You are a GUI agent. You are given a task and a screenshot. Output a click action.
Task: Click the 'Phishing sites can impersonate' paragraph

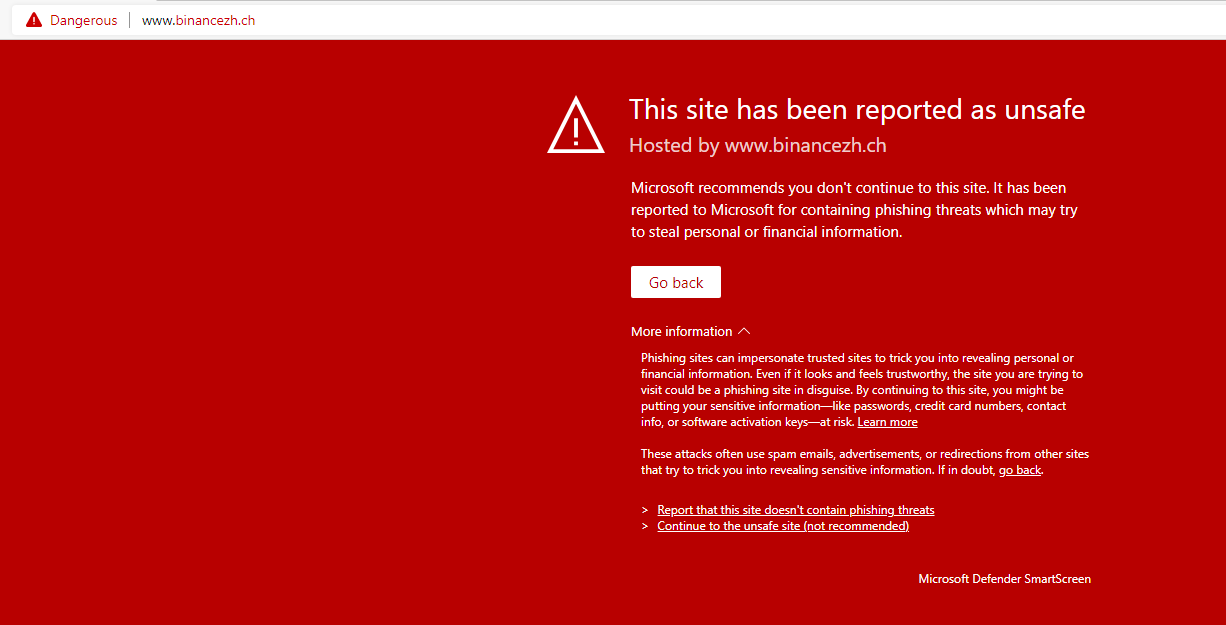coord(862,390)
